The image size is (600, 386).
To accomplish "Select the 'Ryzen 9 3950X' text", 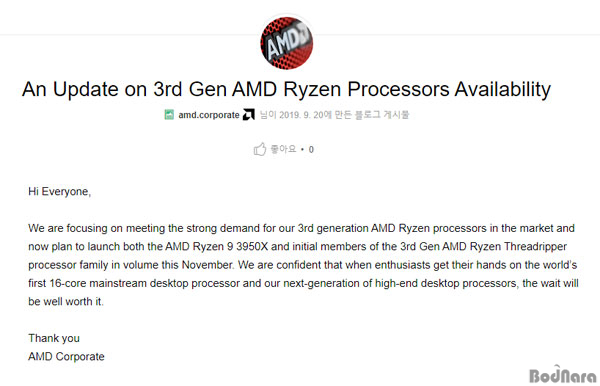I will (230, 246).
